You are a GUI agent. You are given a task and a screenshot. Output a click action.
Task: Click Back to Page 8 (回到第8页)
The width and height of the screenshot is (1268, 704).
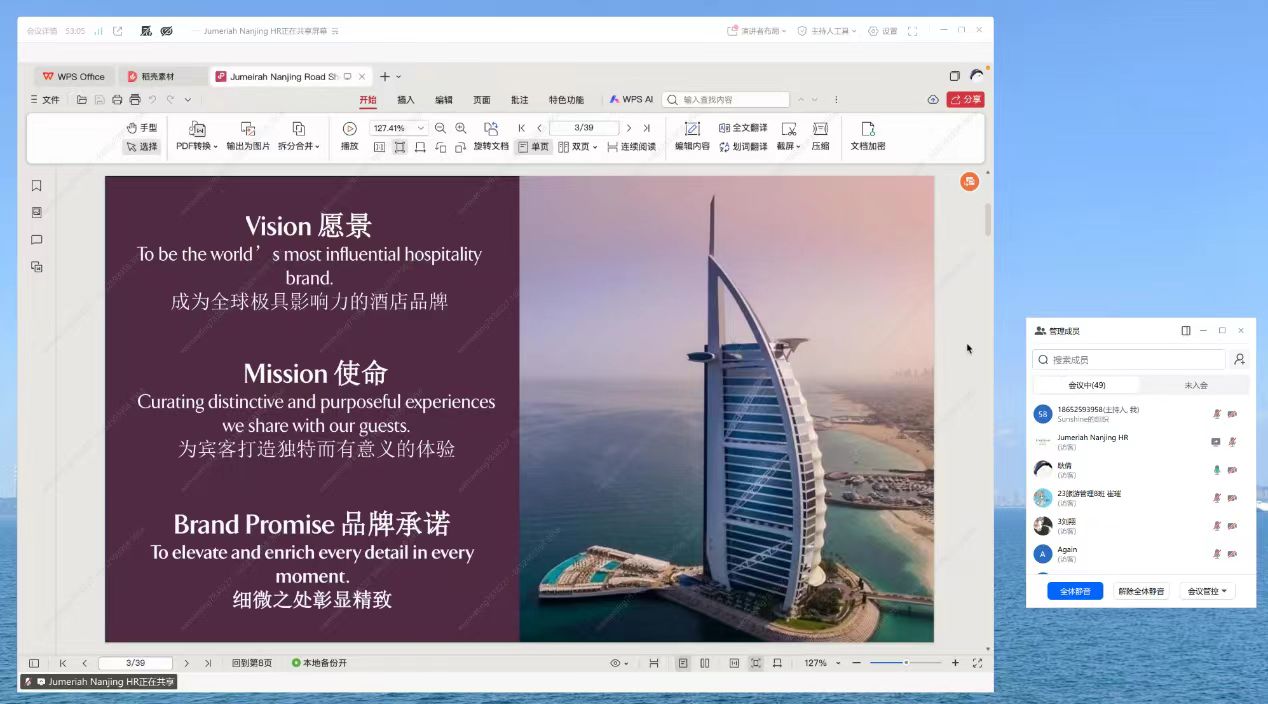252,663
